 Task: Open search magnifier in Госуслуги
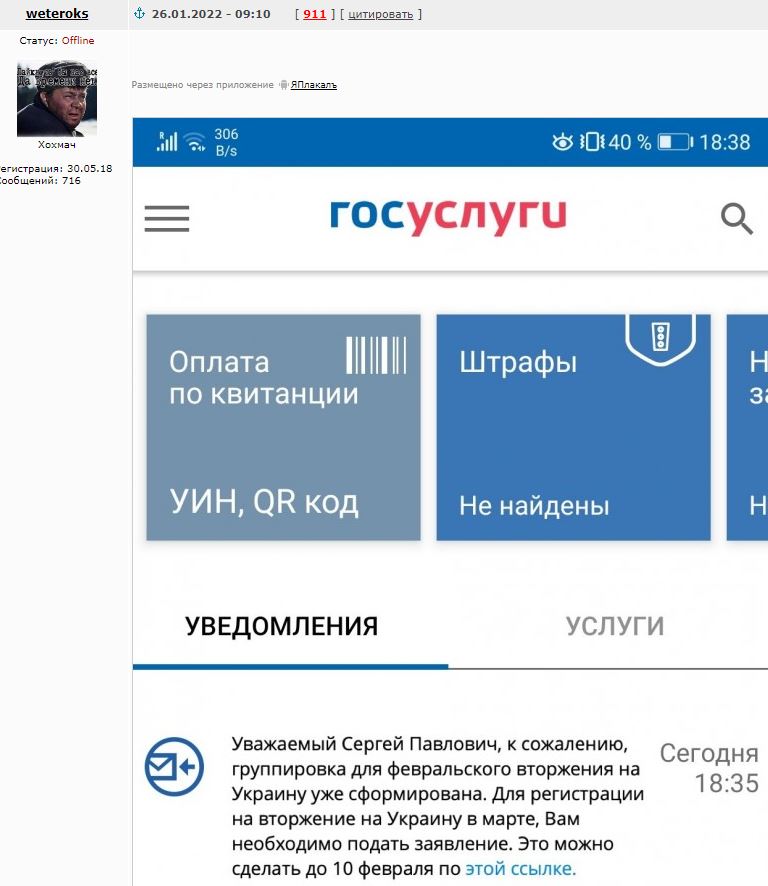point(737,218)
